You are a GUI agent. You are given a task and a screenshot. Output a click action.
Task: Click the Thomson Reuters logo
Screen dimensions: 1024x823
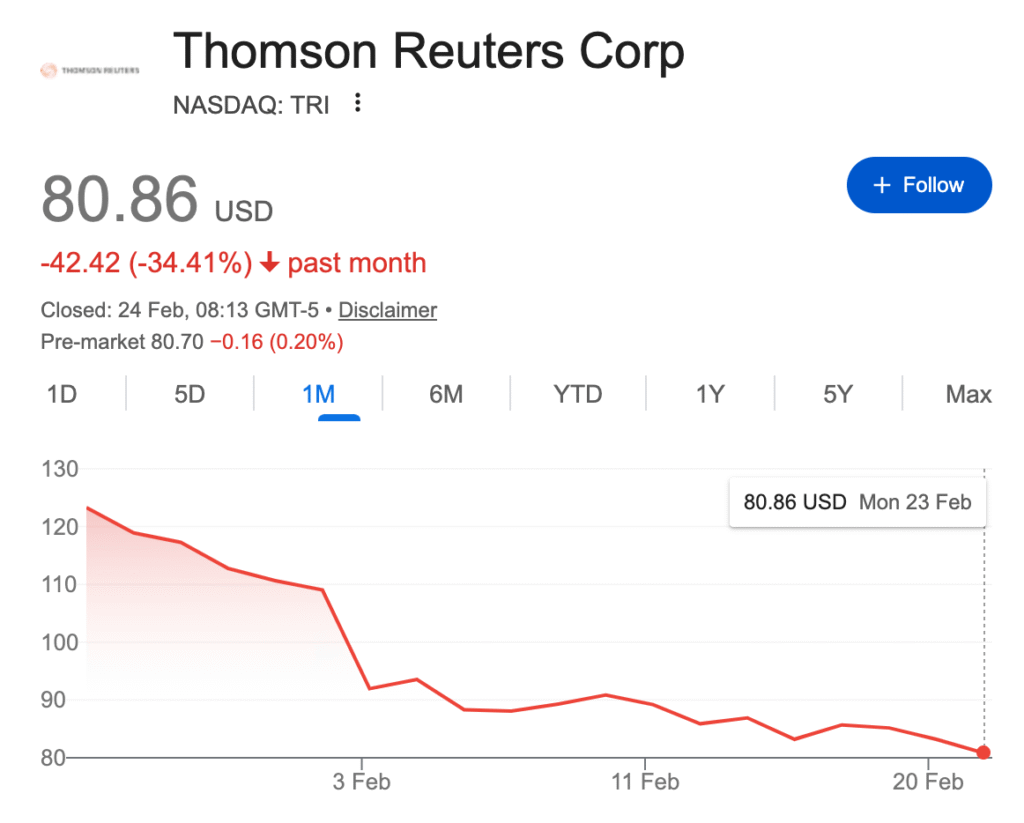(x=89, y=71)
